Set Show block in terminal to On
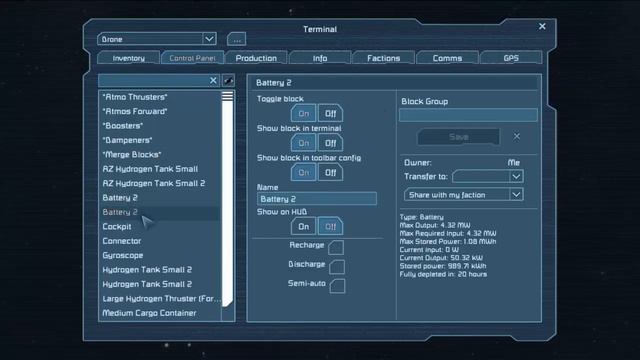Viewport: 640px width, 360px height. 303,143
